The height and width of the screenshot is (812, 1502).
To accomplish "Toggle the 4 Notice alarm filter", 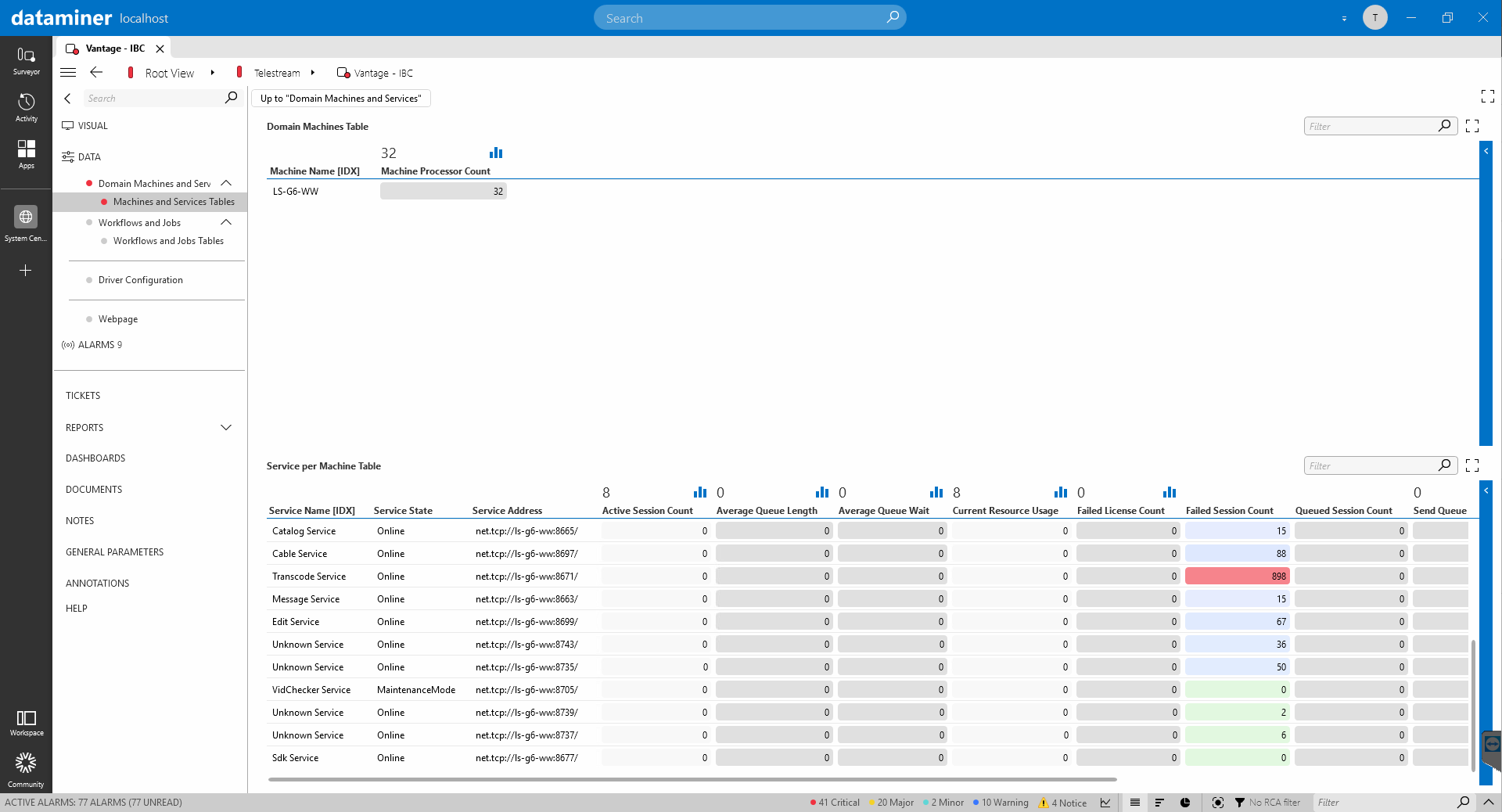I will pyautogui.click(x=1062, y=803).
